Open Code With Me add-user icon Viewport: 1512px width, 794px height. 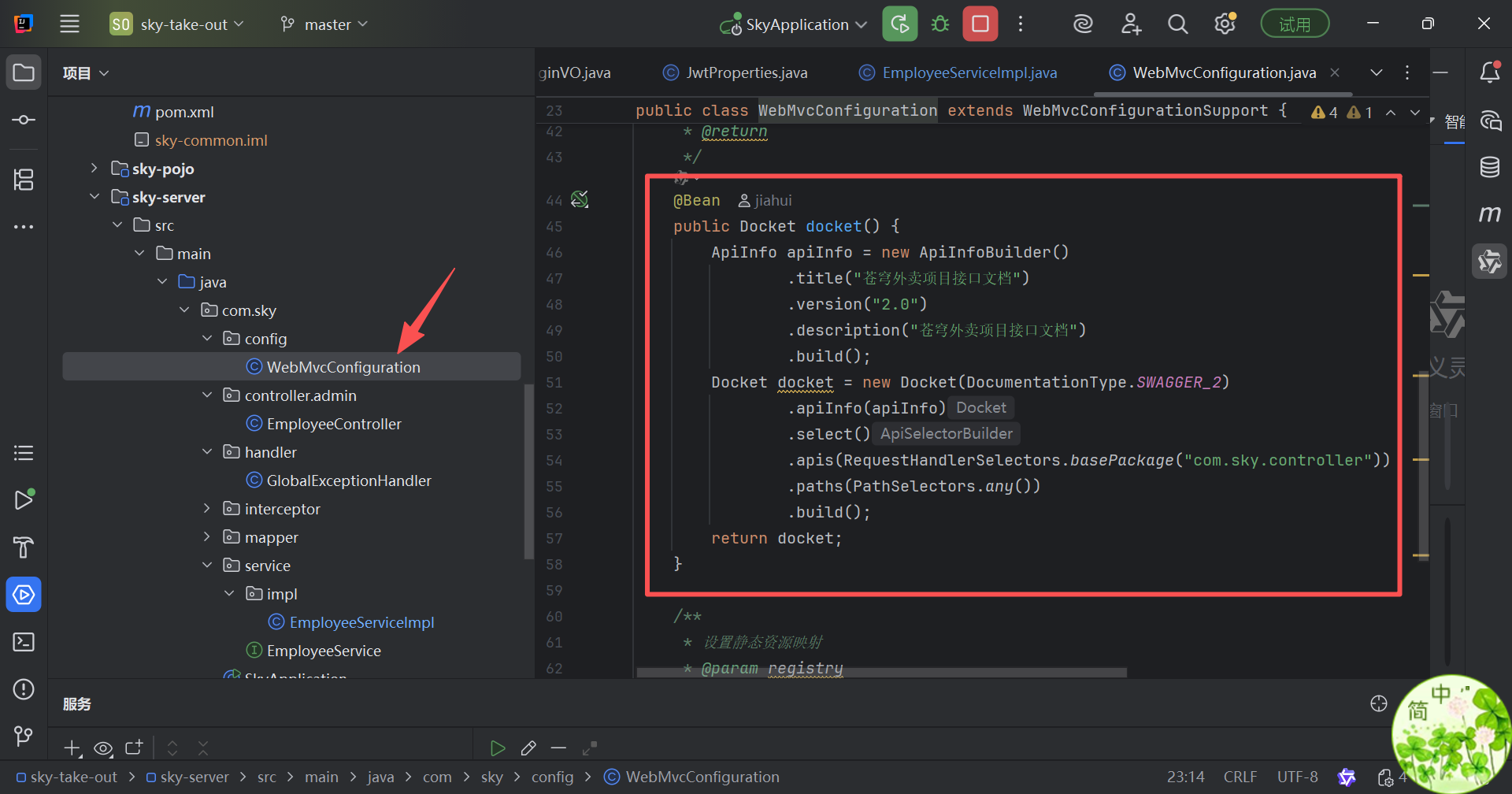(x=1131, y=24)
